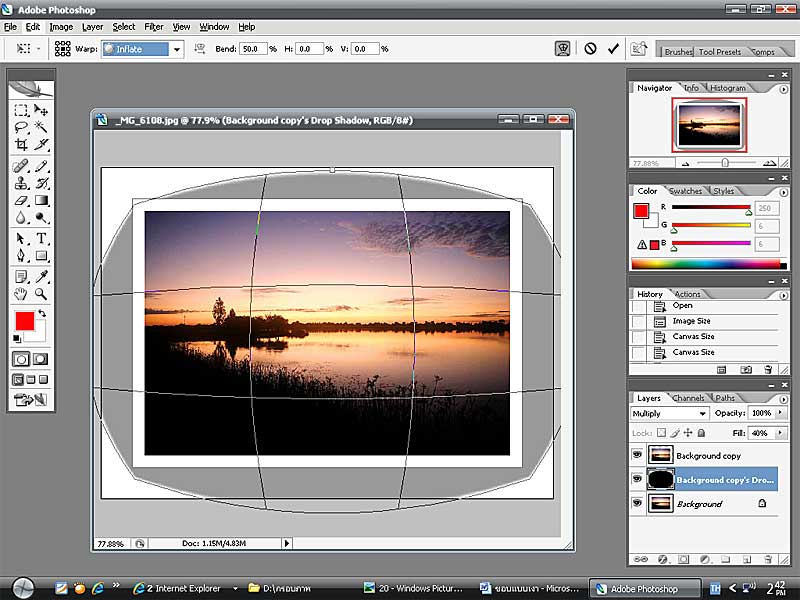Switch to Standard editing mode
The height and width of the screenshot is (600, 800).
pyautogui.click(x=21, y=359)
